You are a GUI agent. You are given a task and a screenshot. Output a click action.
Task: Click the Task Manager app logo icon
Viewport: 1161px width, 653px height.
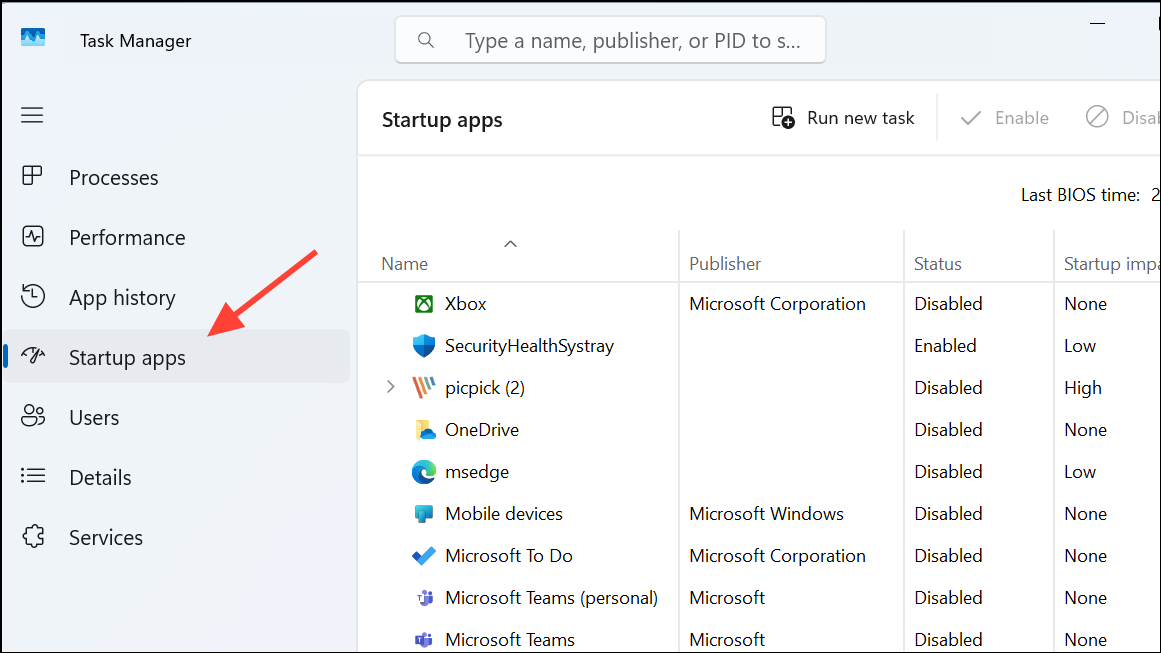click(x=33, y=38)
